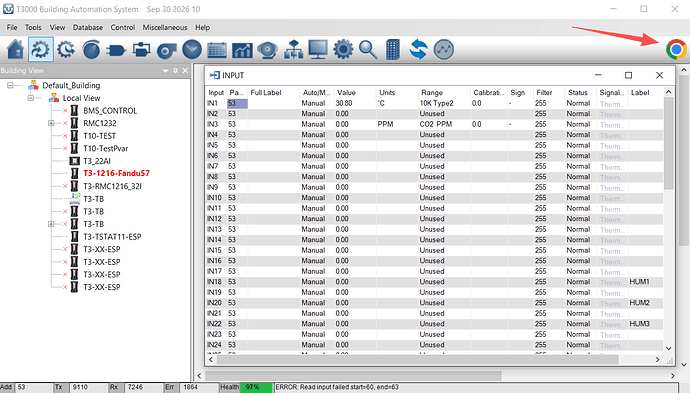Click the round graph monitor icon

[444, 49]
